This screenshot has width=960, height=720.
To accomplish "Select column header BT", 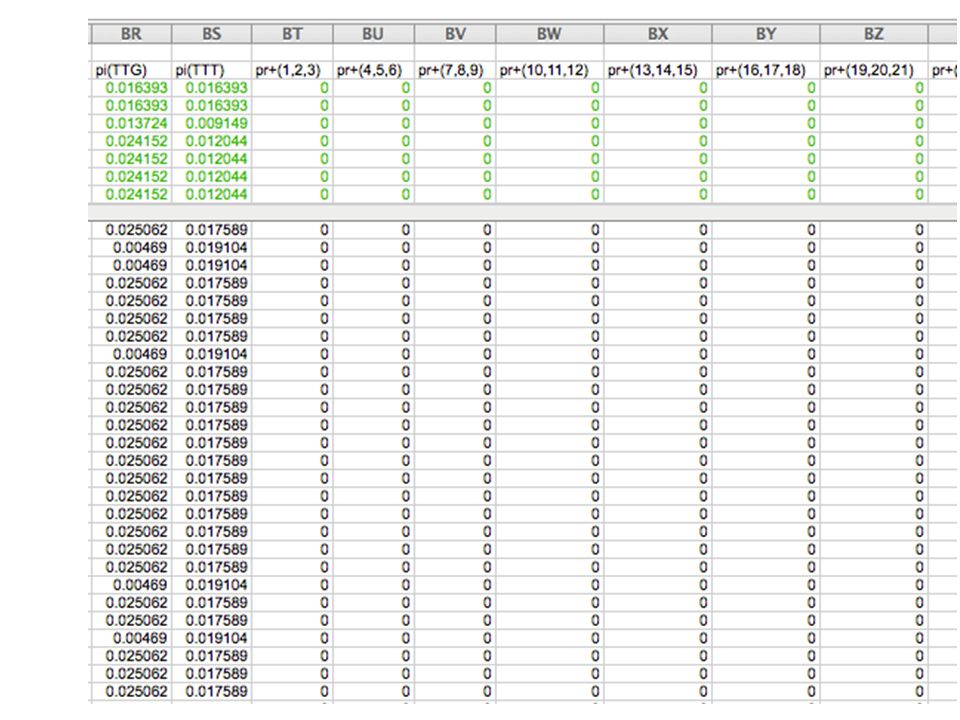I will [292, 34].
